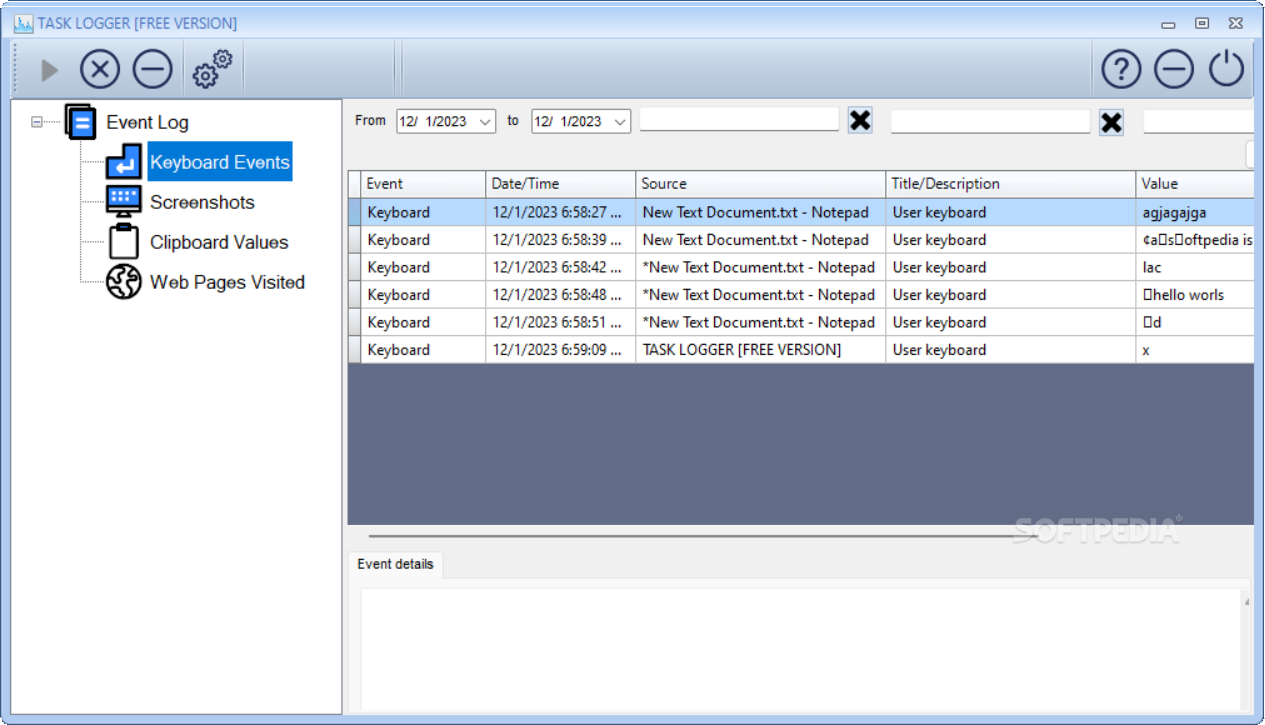The height and width of the screenshot is (725, 1265).
Task: Click the Event Log document icon
Action: 81,122
